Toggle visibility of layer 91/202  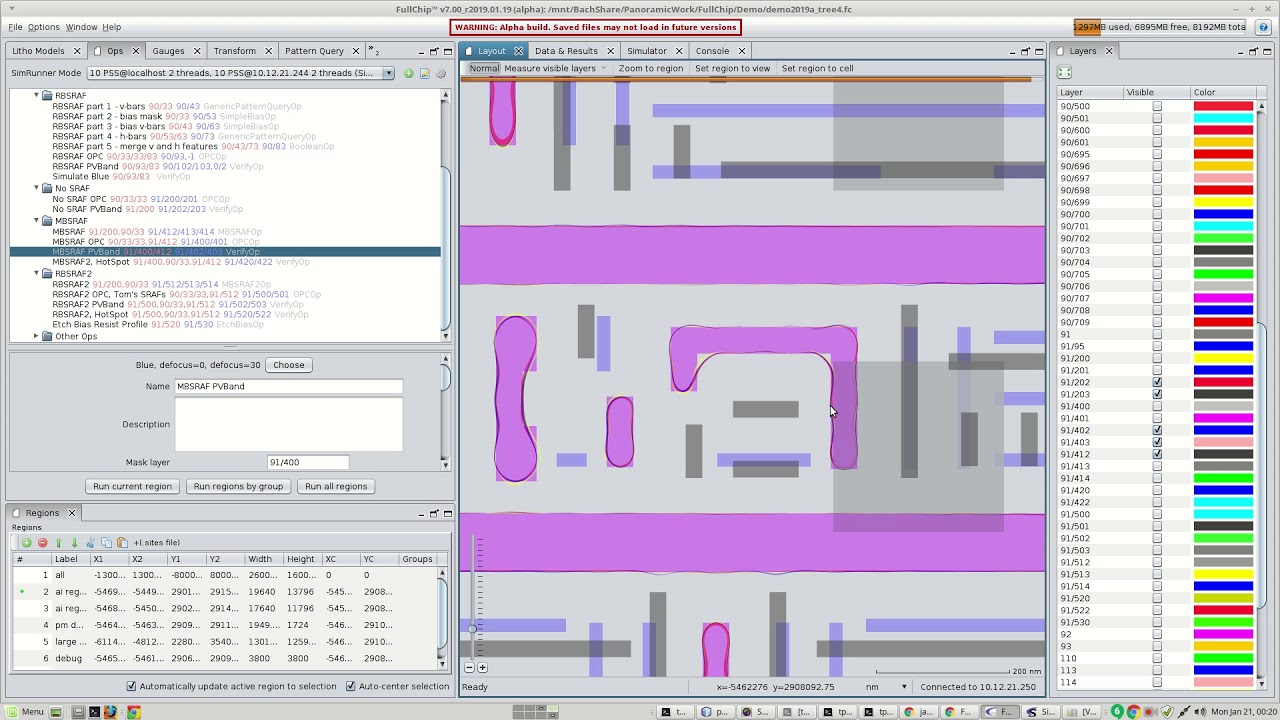tap(1157, 382)
